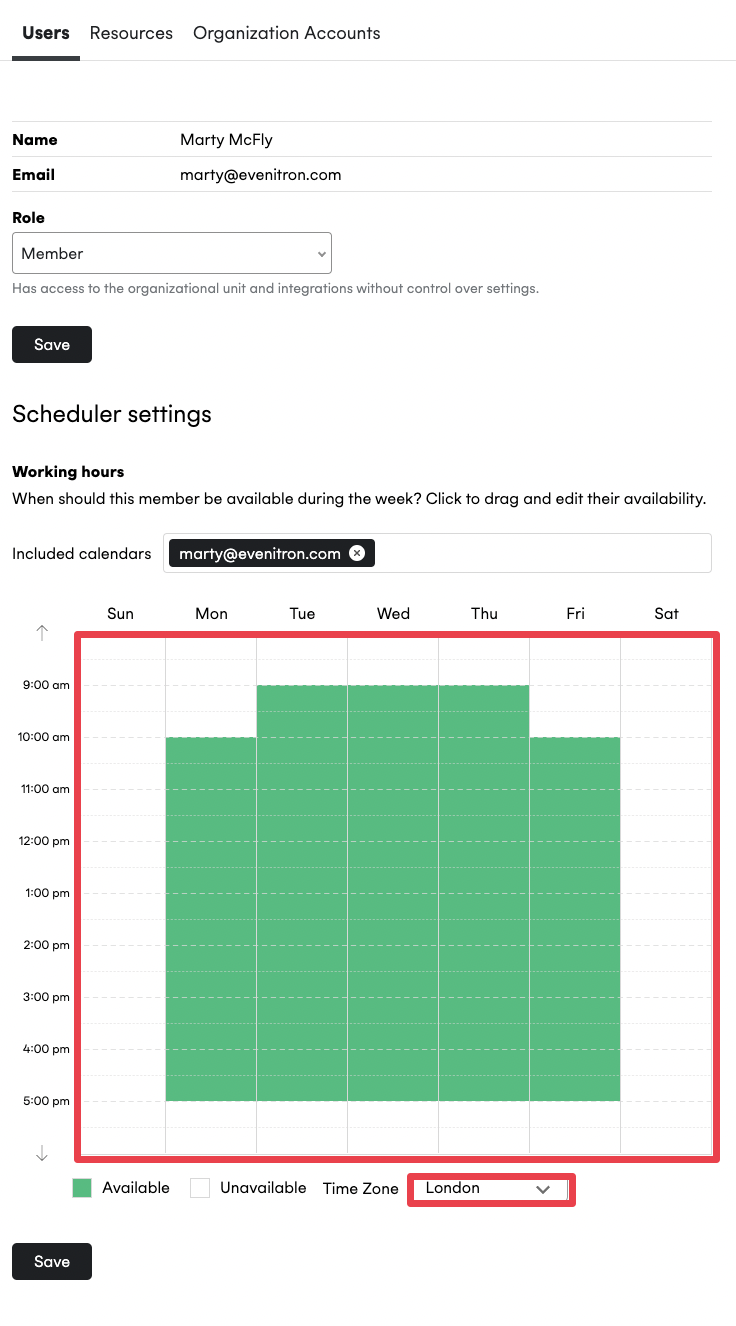Click the down arrow below time labels
Screen dimensions: 736x1326
pyautogui.click(x=42, y=1153)
